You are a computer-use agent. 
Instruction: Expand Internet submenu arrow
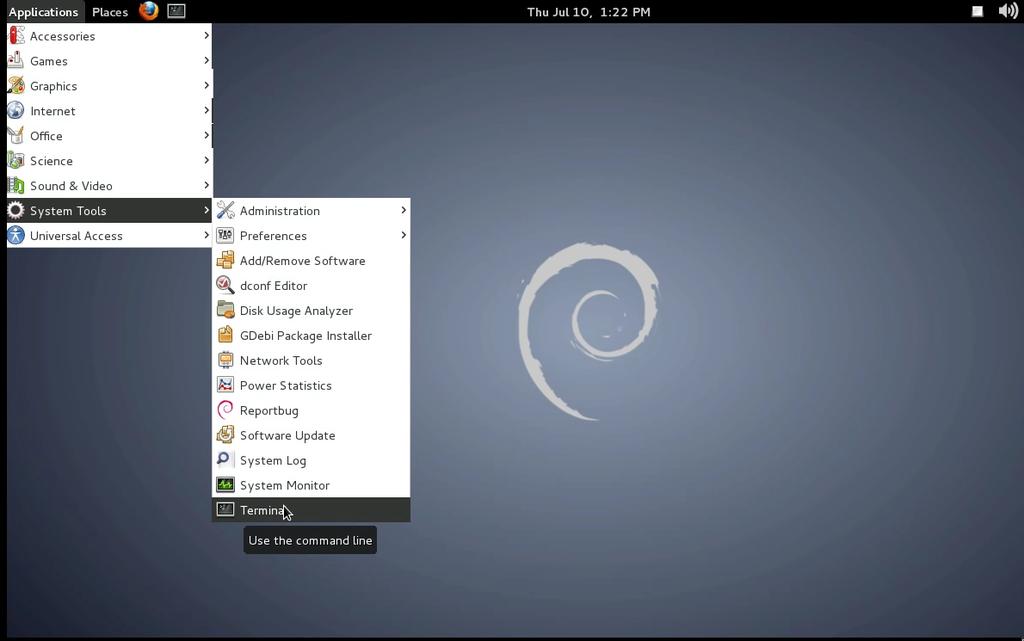coord(206,110)
